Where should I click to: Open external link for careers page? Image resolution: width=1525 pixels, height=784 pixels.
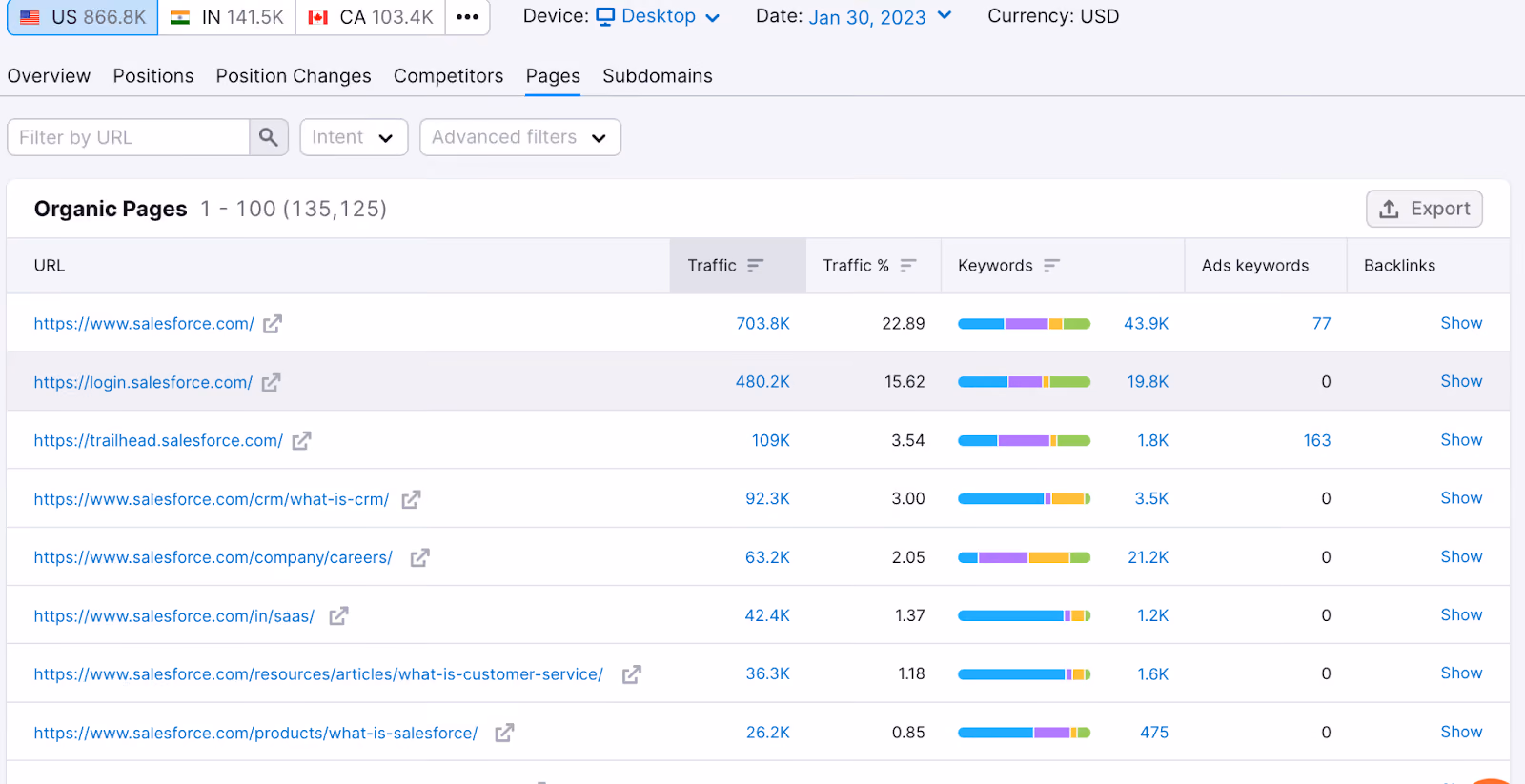tap(419, 557)
